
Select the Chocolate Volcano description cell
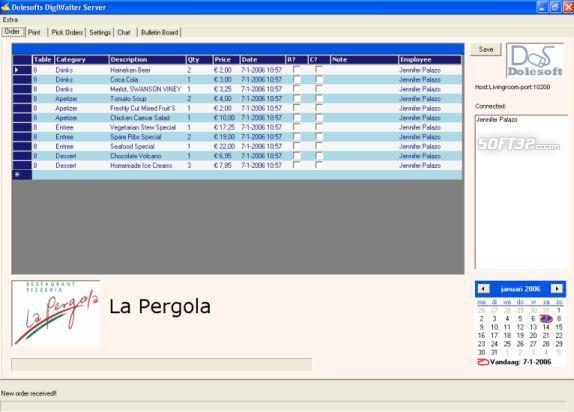point(147,156)
